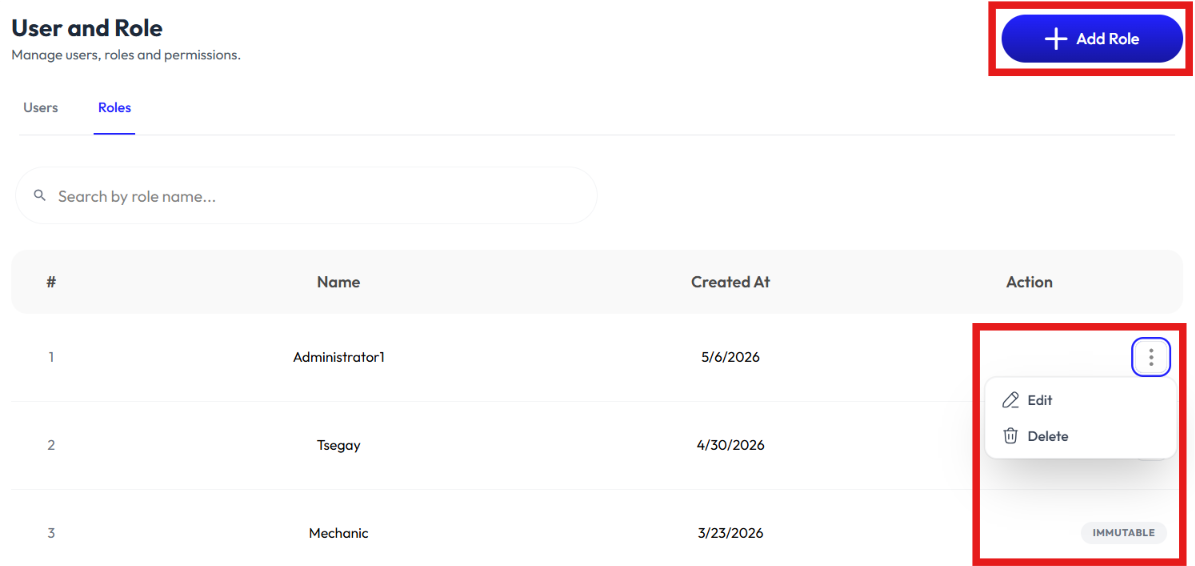
Task: Click the Action column header
Action: tap(1029, 282)
